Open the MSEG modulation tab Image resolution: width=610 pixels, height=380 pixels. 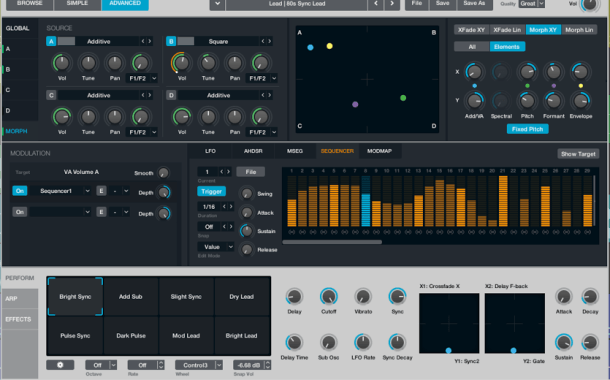tap(294, 151)
